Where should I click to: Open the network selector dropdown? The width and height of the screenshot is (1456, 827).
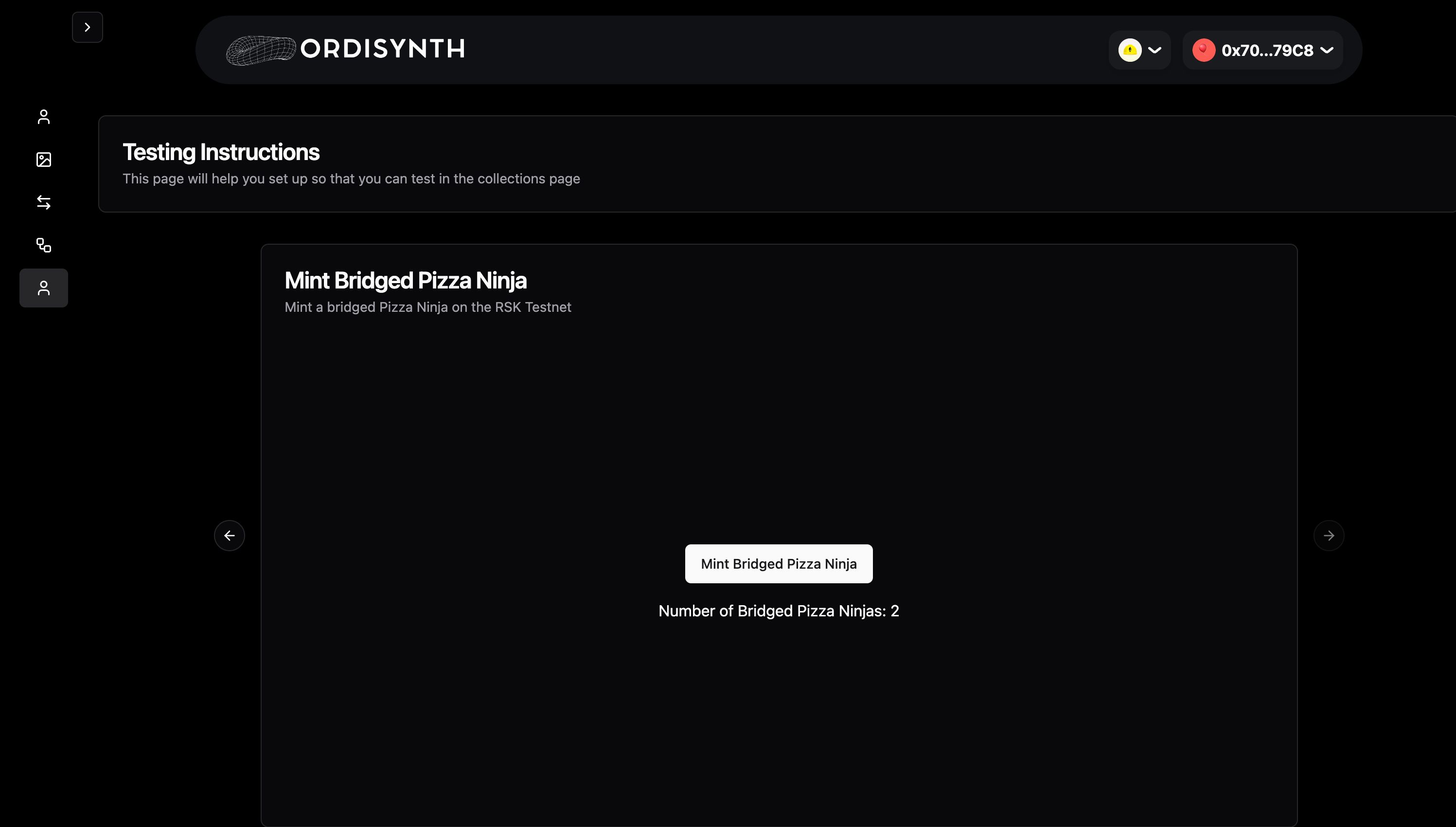pos(1139,50)
